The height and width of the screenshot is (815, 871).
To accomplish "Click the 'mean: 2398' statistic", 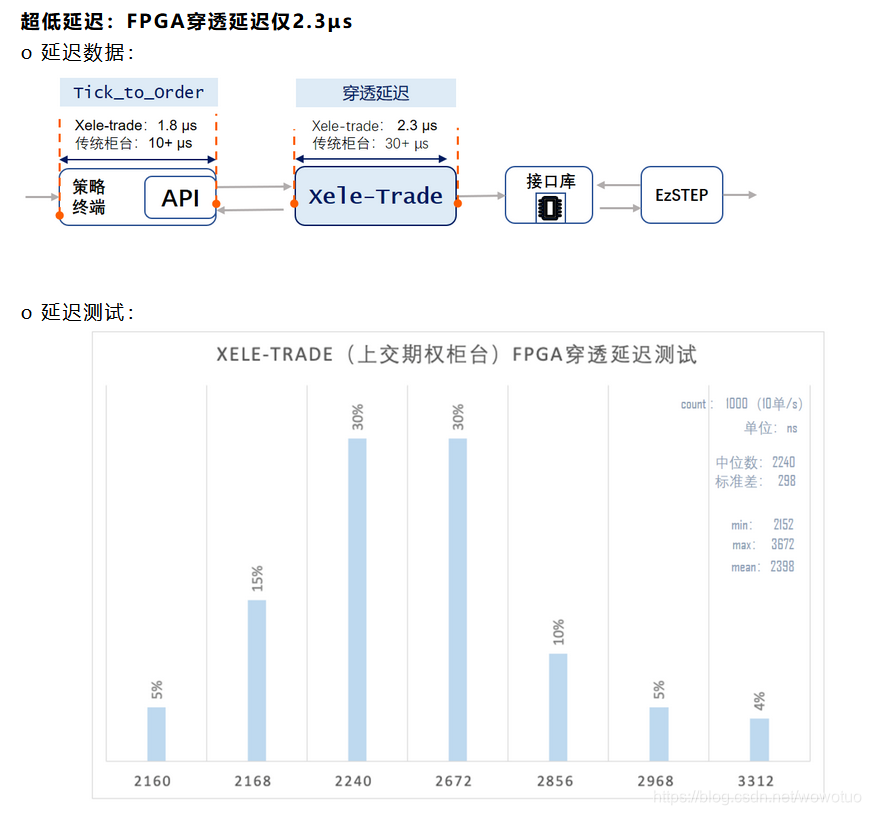I will click(x=763, y=567).
